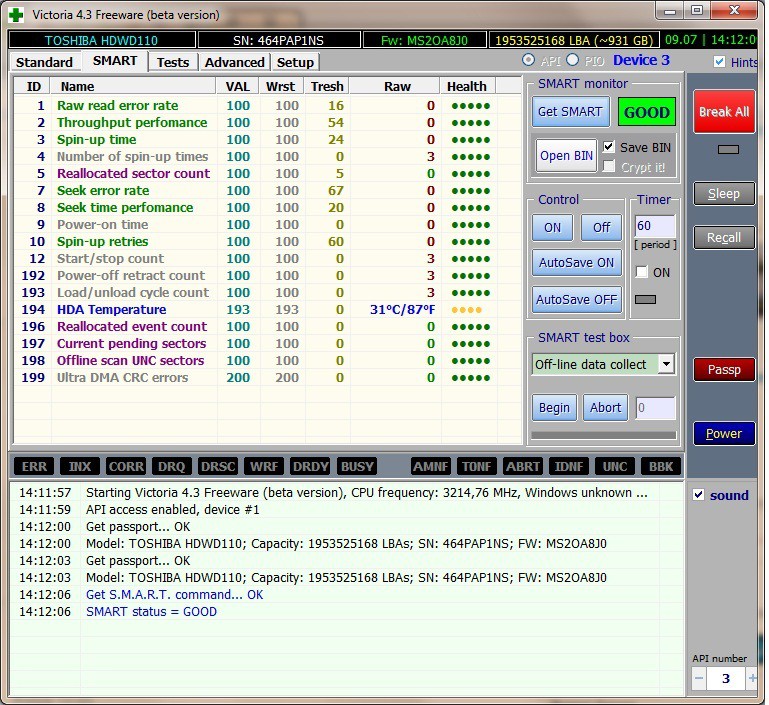The width and height of the screenshot is (769, 705).
Task: Turn SMART control ON
Action: [x=552, y=227]
